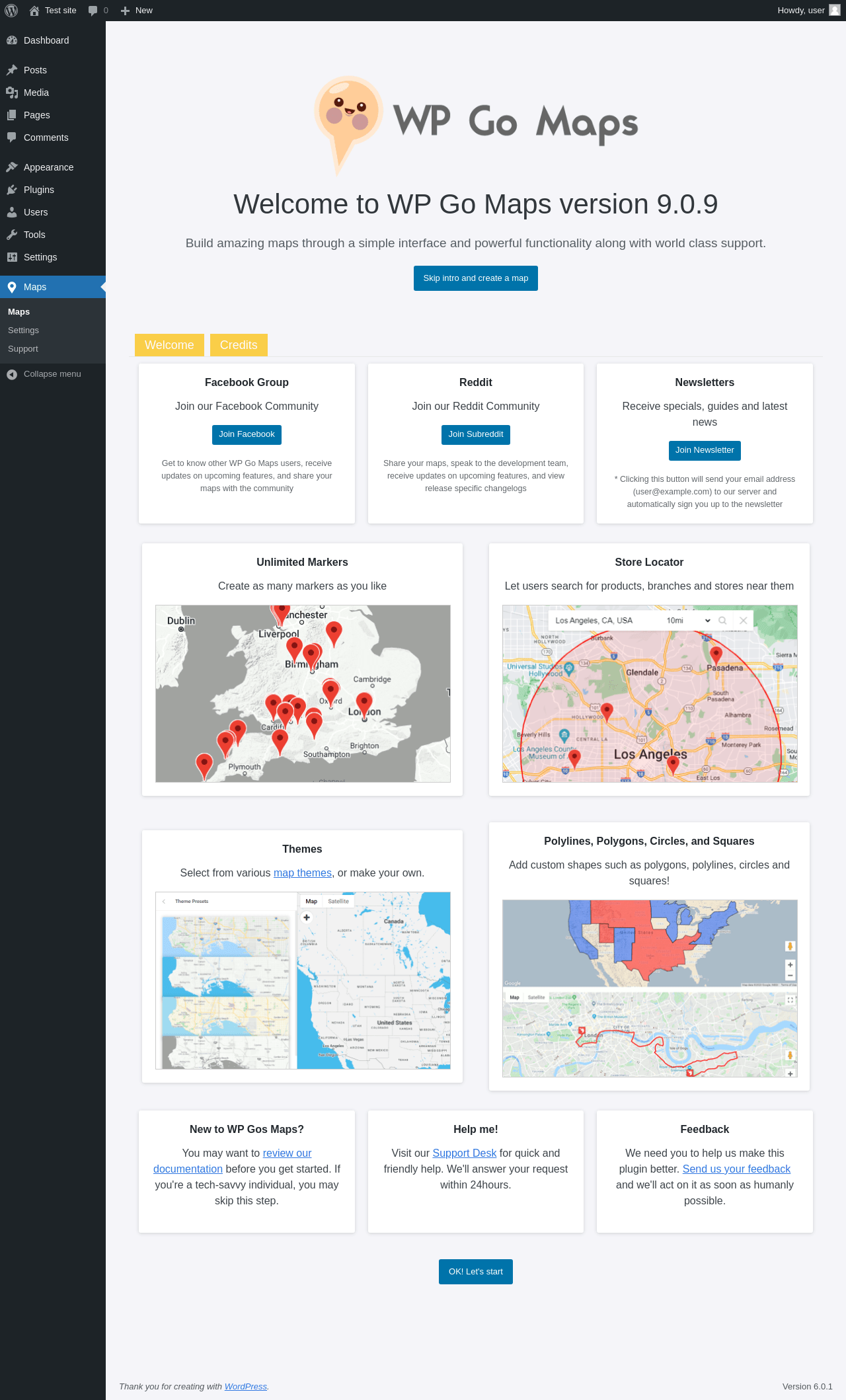Open the Test site home icon
This screenshot has height=1400, width=846.
[34, 11]
